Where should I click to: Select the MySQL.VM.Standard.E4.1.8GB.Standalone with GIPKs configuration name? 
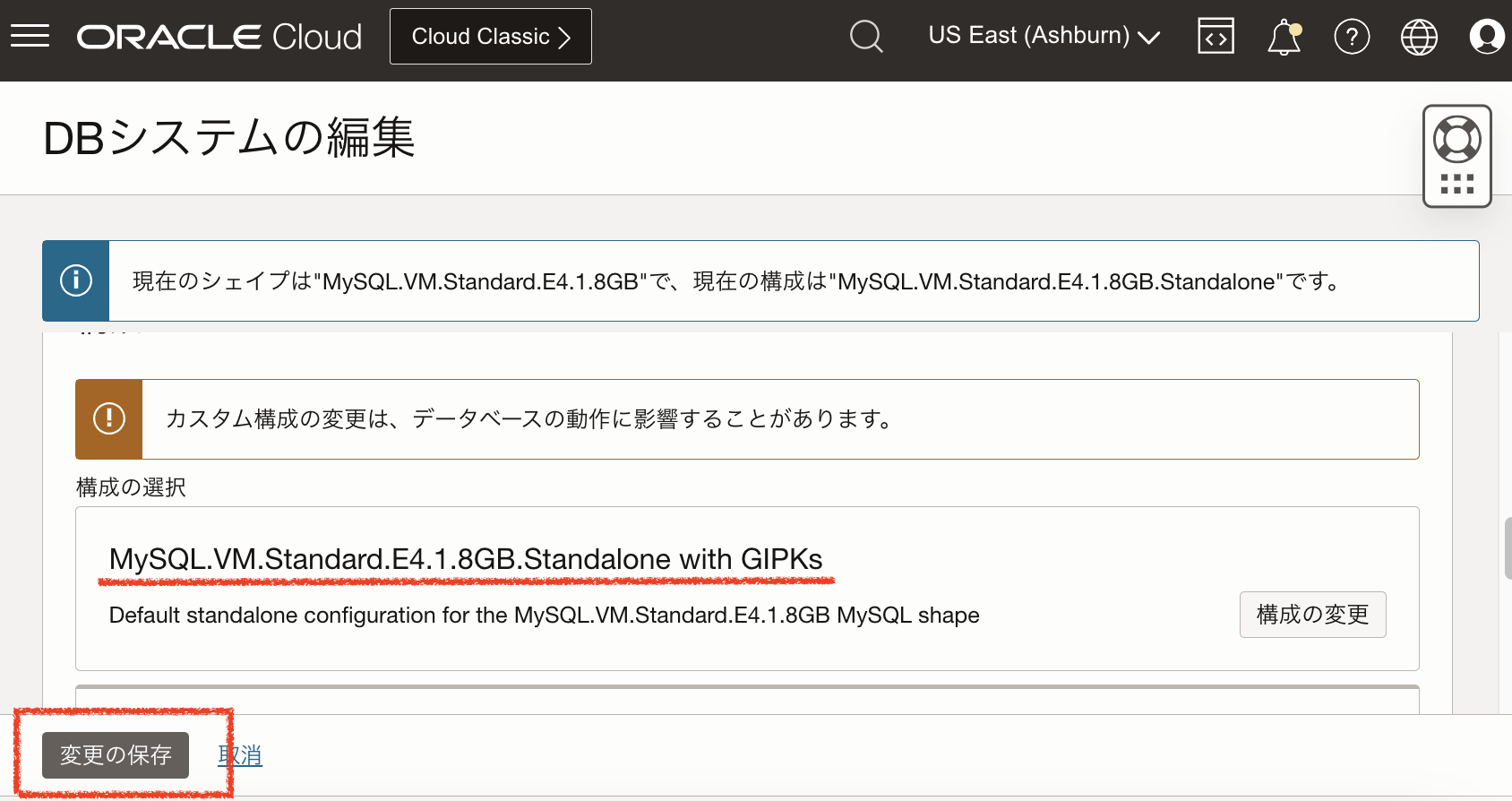pyautogui.click(x=465, y=559)
